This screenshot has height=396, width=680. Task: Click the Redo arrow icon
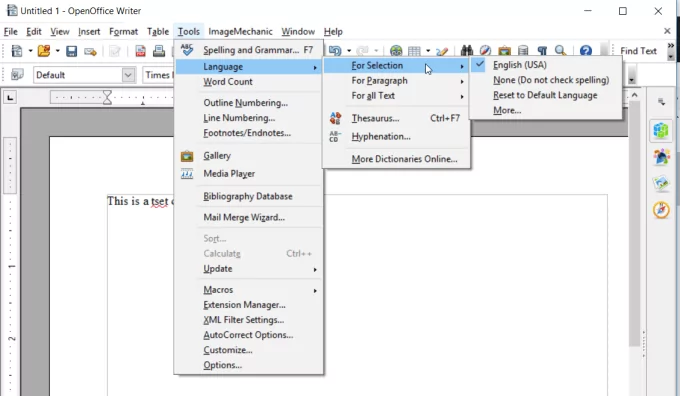(x=362, y=51)
